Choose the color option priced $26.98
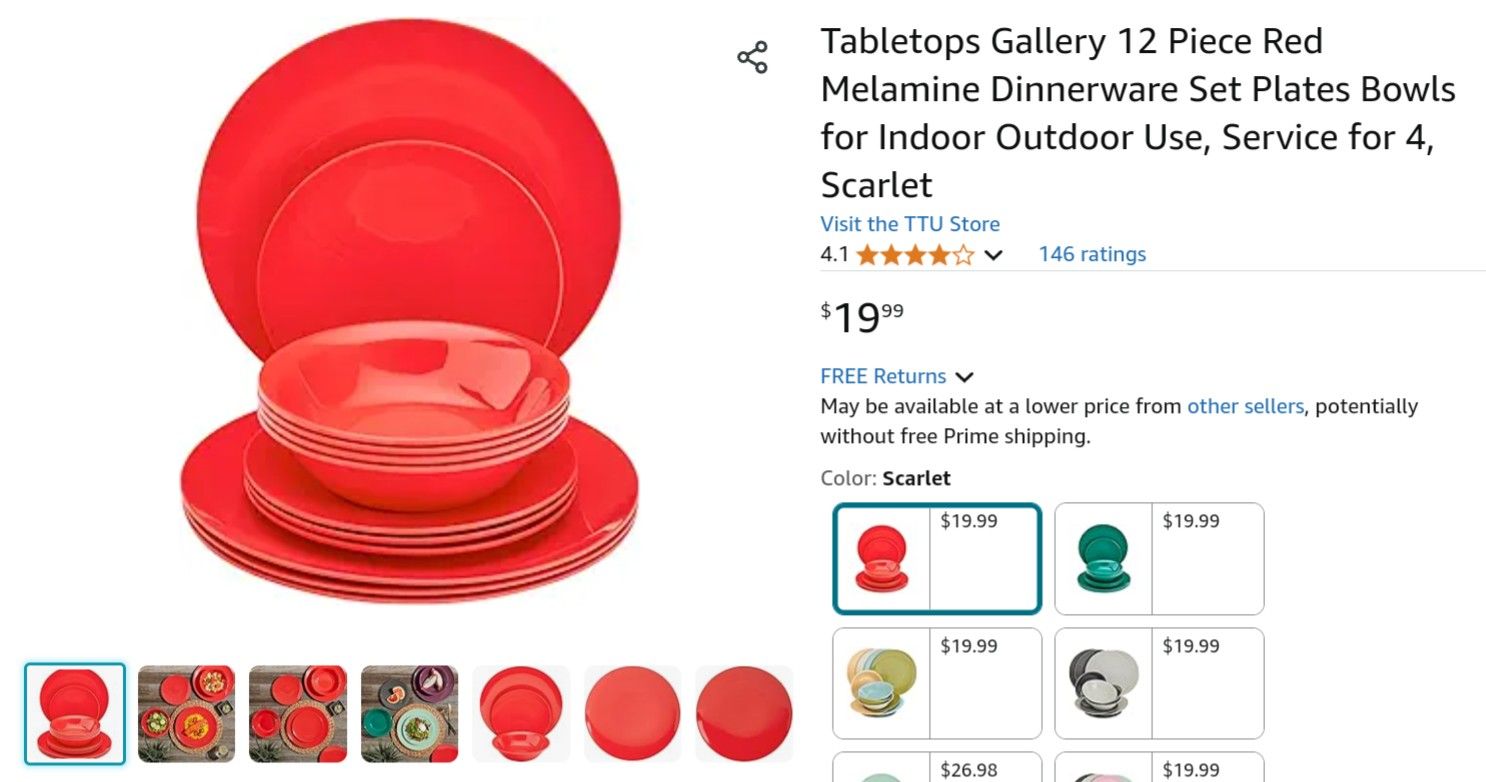Screen dimensions: 1486x782 (x=937, y=767)
